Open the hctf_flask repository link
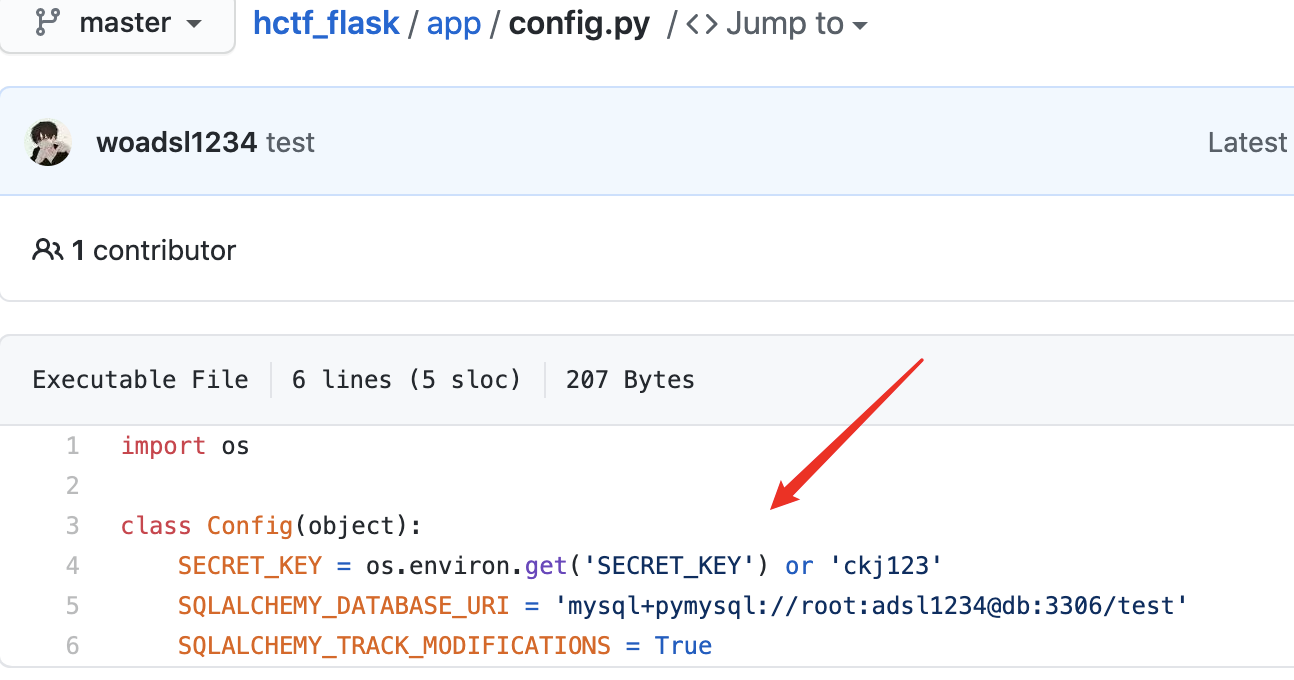This screenshot has height=680, width=1294. click(326, 23)
